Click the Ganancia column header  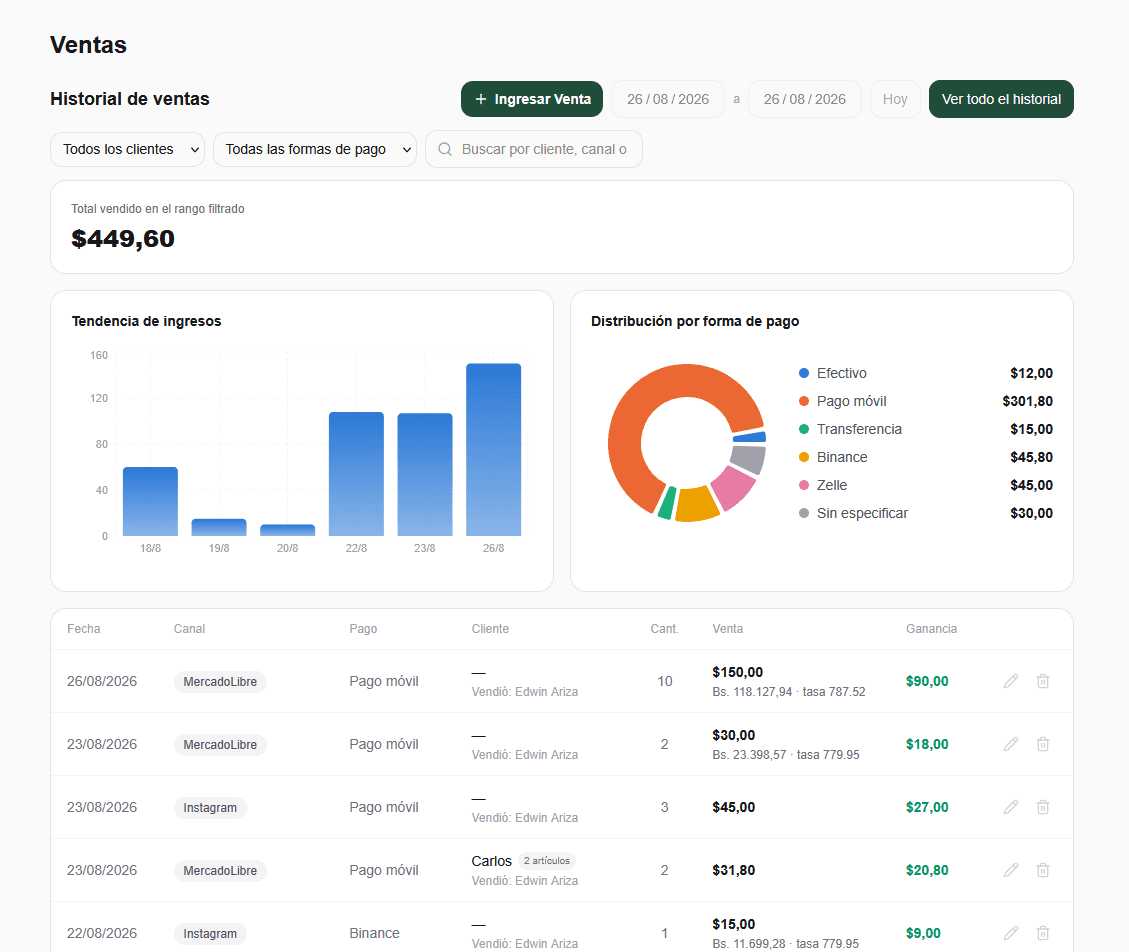(931, 629)
